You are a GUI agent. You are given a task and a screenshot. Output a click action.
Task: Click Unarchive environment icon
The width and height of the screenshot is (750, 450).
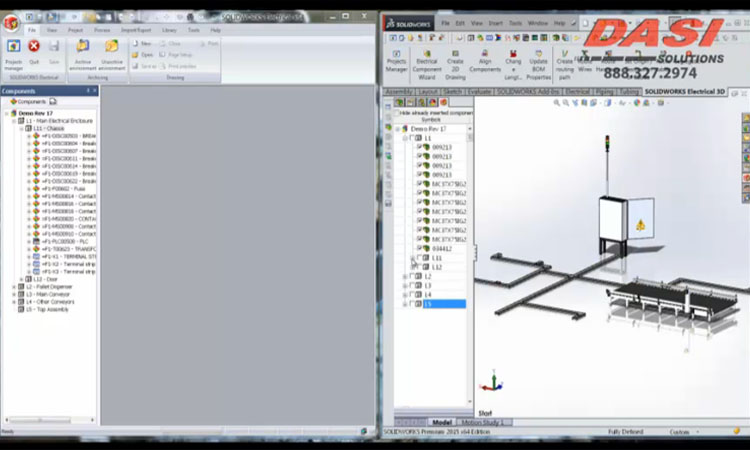[x=112, y=48]
